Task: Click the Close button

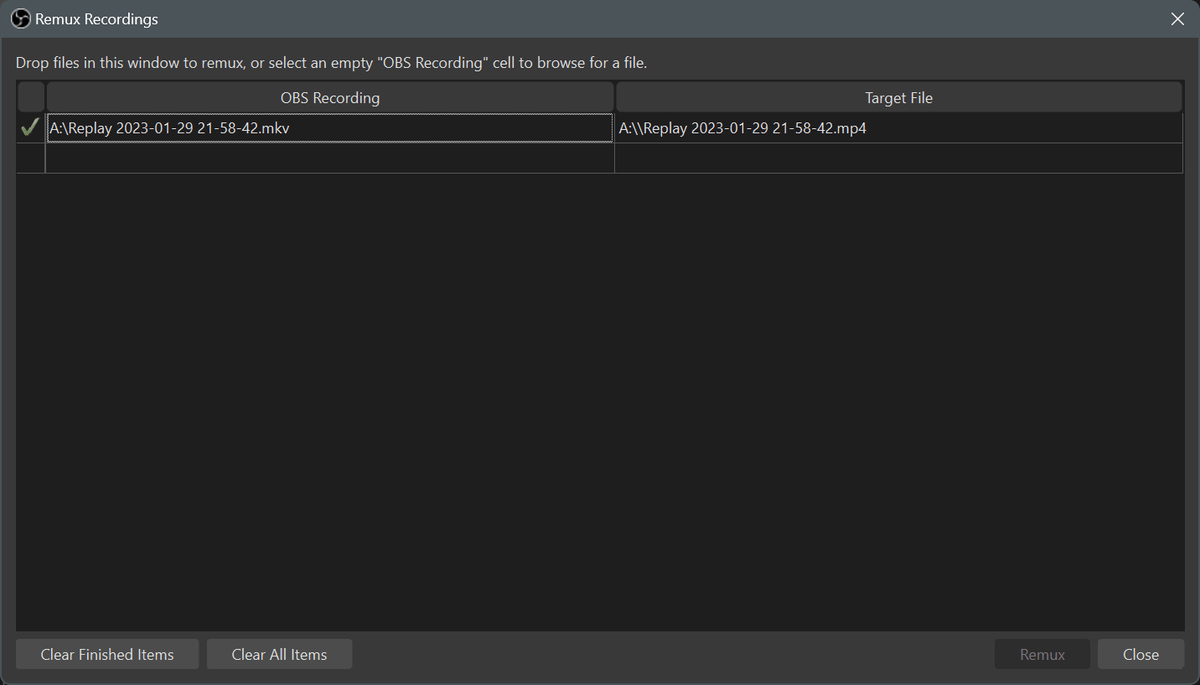Action: point(1141,654)
